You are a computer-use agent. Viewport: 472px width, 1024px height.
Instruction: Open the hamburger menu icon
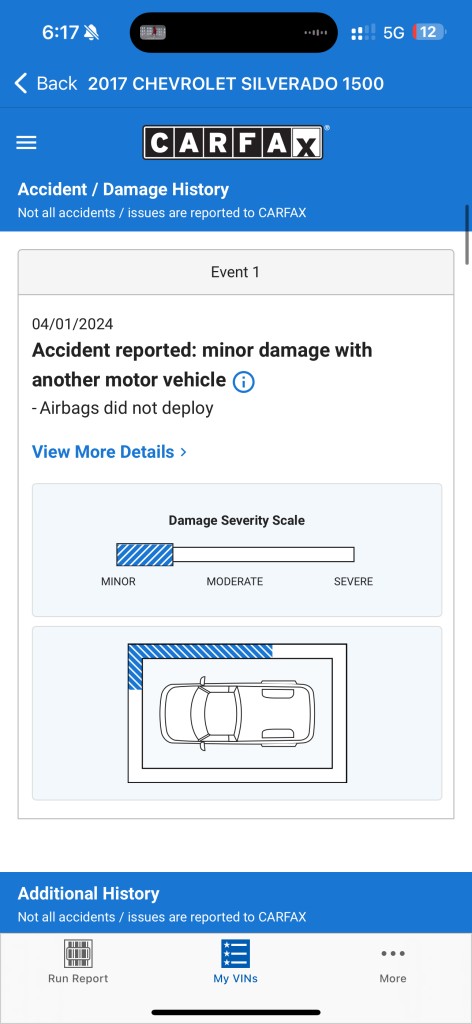(26, 142)
